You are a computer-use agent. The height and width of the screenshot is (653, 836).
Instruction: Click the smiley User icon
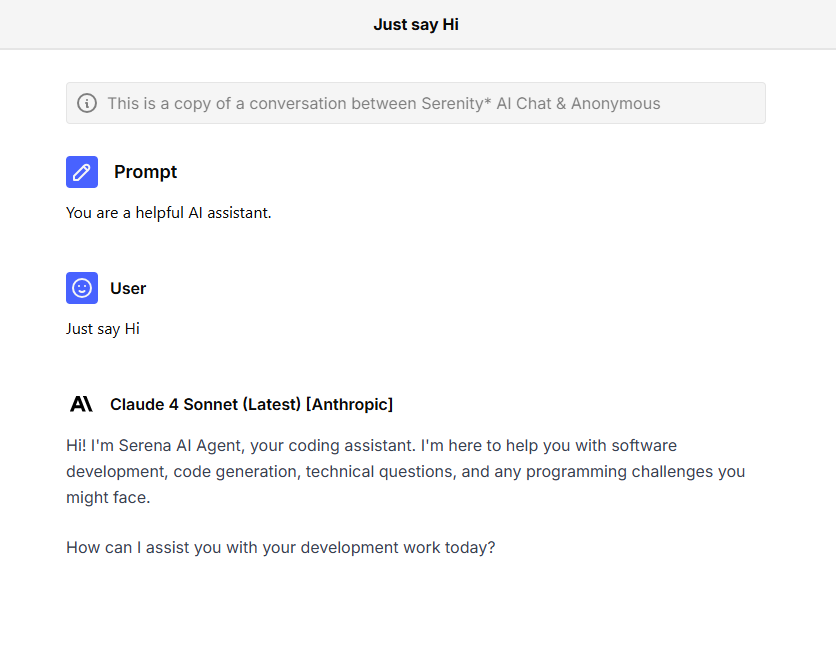coord(82,288)
